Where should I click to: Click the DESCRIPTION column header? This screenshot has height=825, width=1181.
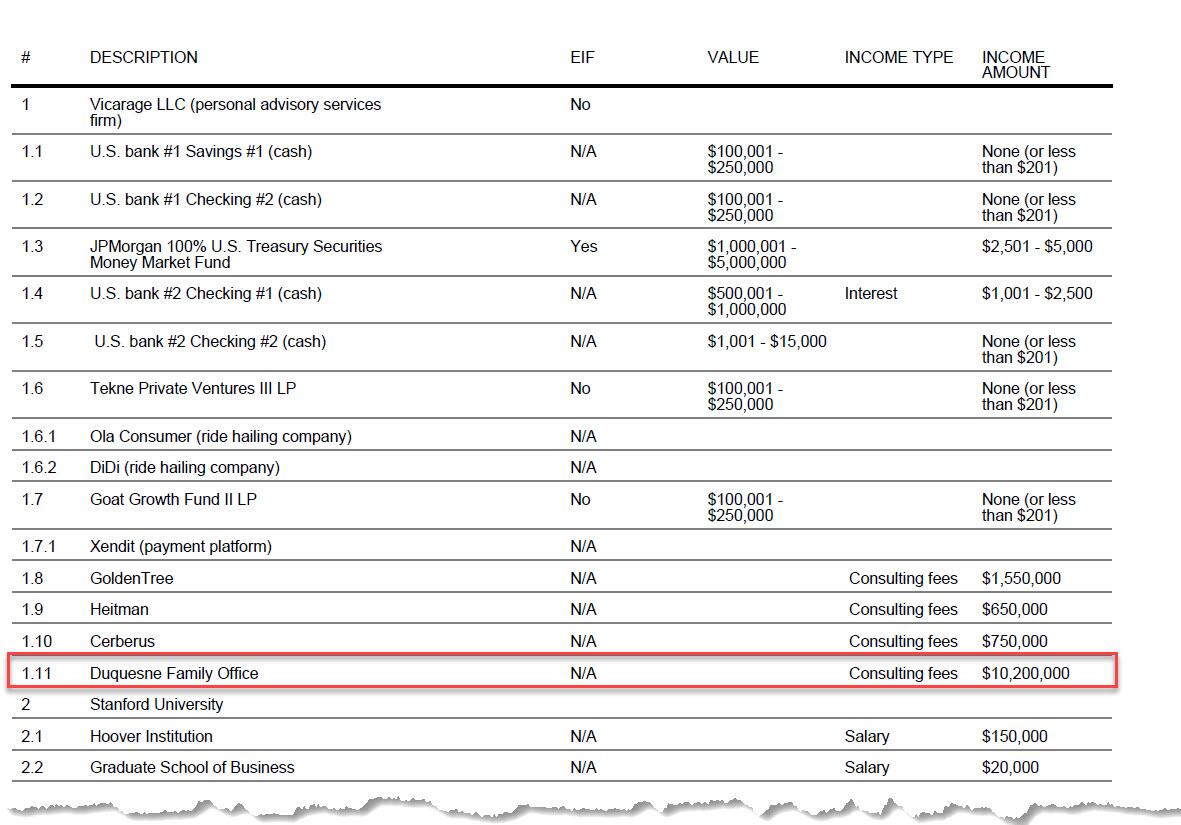coord(144,58)
